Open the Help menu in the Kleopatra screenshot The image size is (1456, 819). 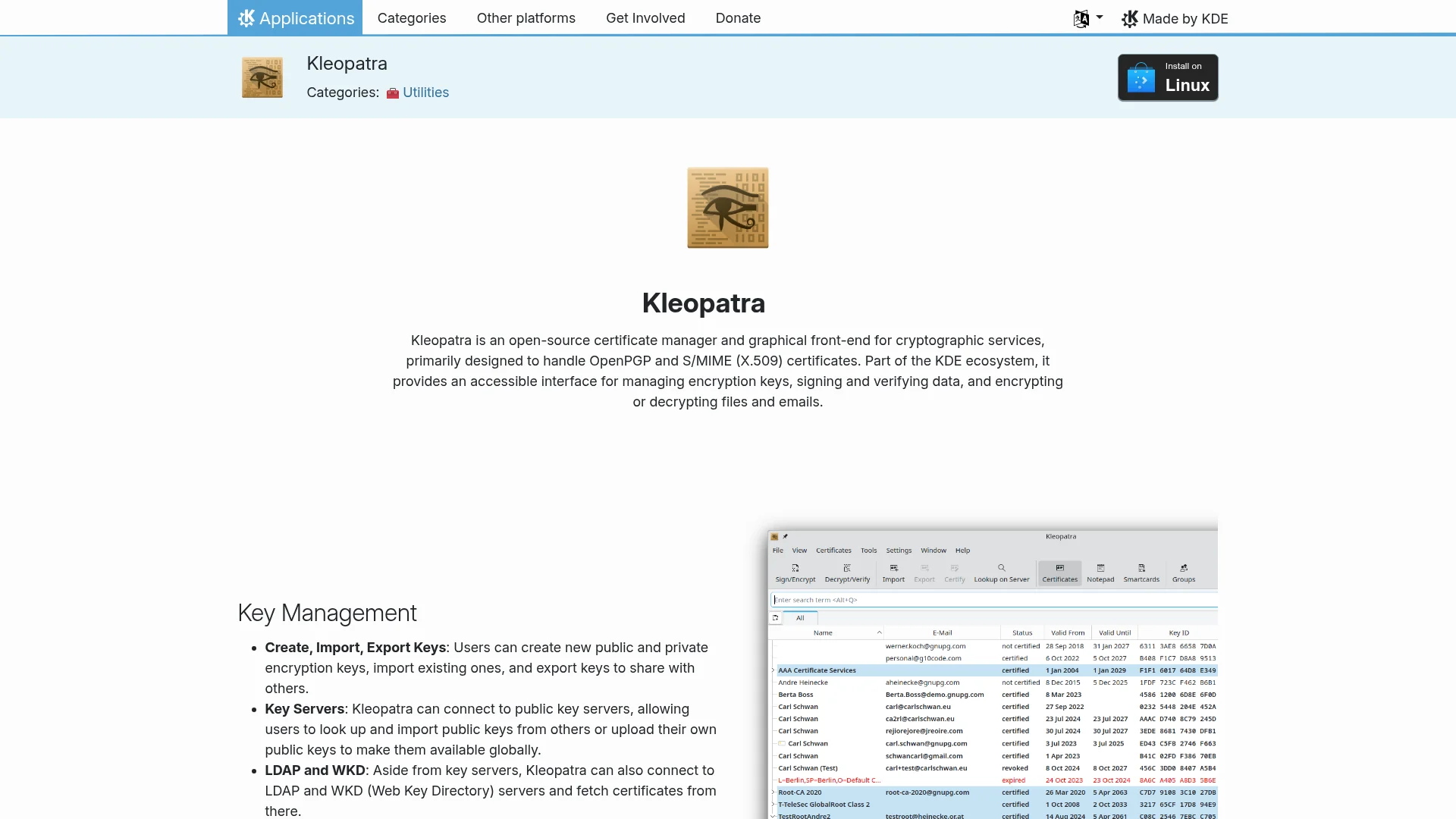coord(962,551)
